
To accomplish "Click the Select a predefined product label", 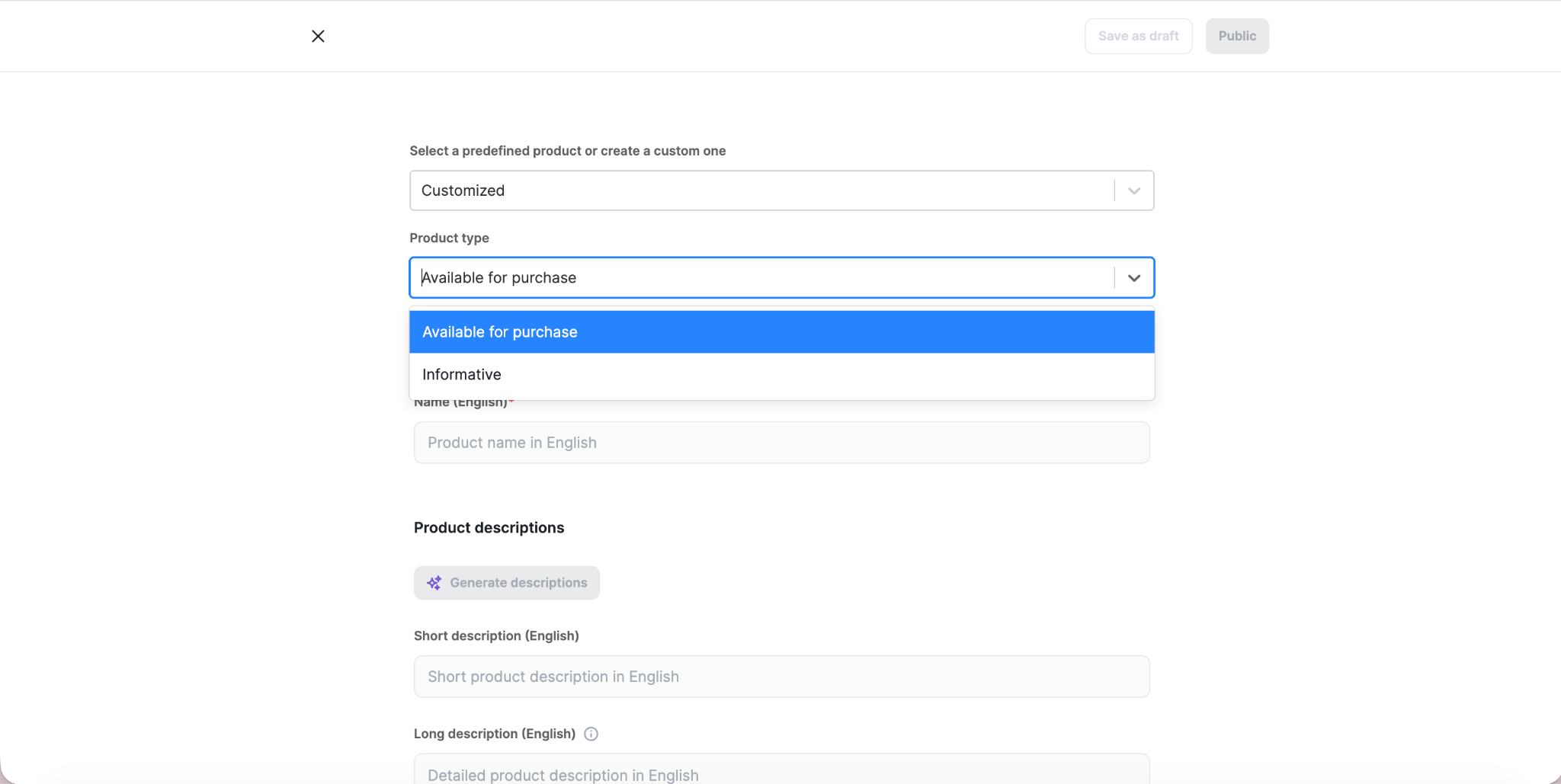I will [x=567, y=151].
